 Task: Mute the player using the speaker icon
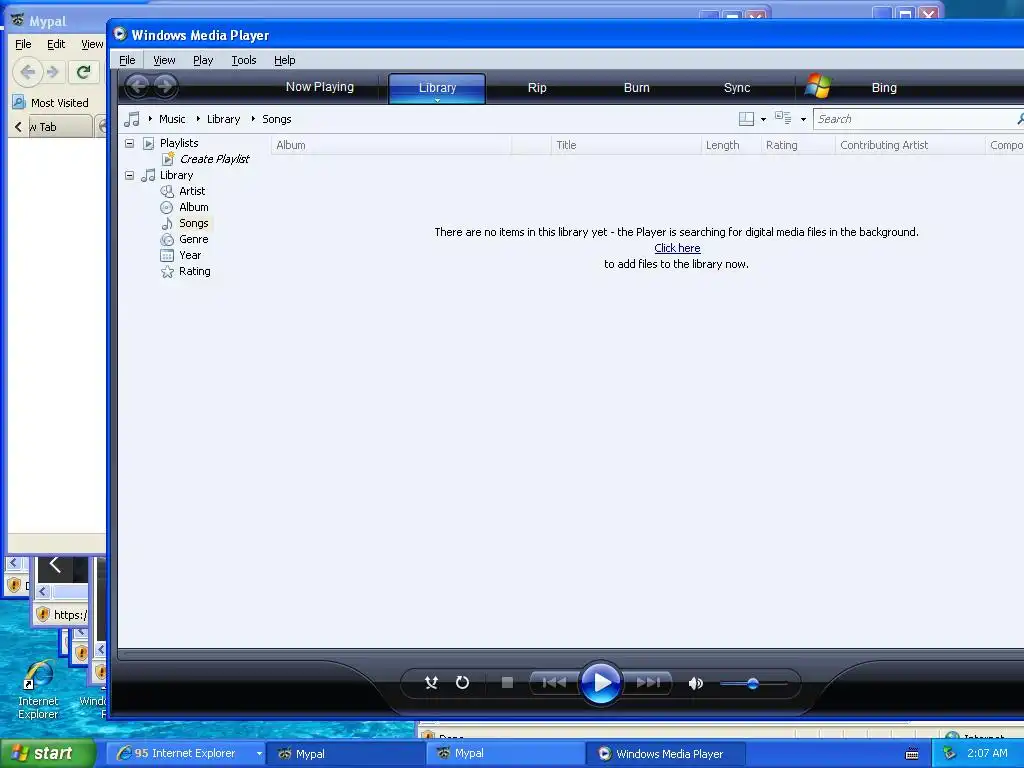[x=696, y=683]
